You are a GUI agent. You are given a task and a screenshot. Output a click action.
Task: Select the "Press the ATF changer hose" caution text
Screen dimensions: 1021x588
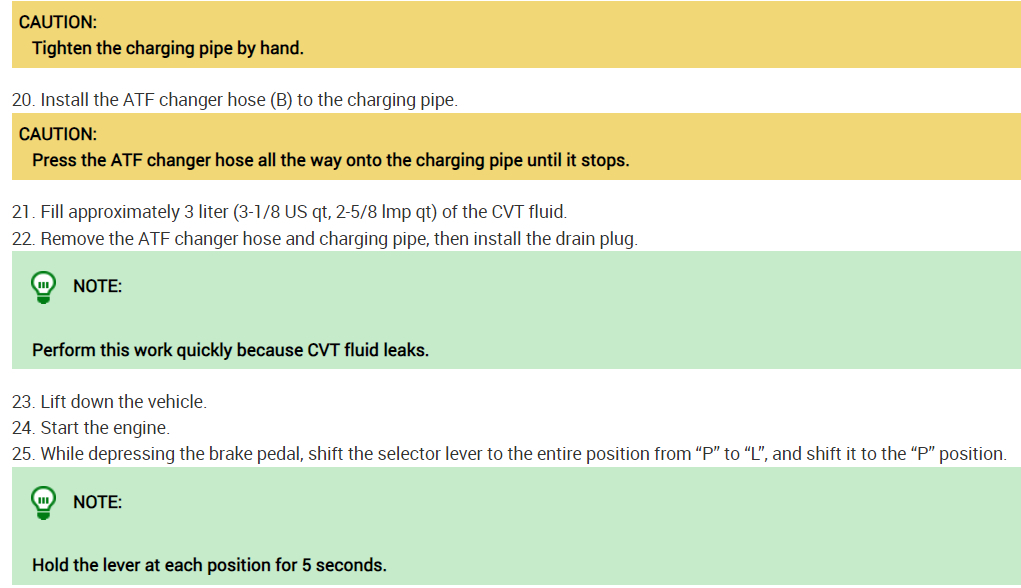pyautogui.click(x=330, y=160)
